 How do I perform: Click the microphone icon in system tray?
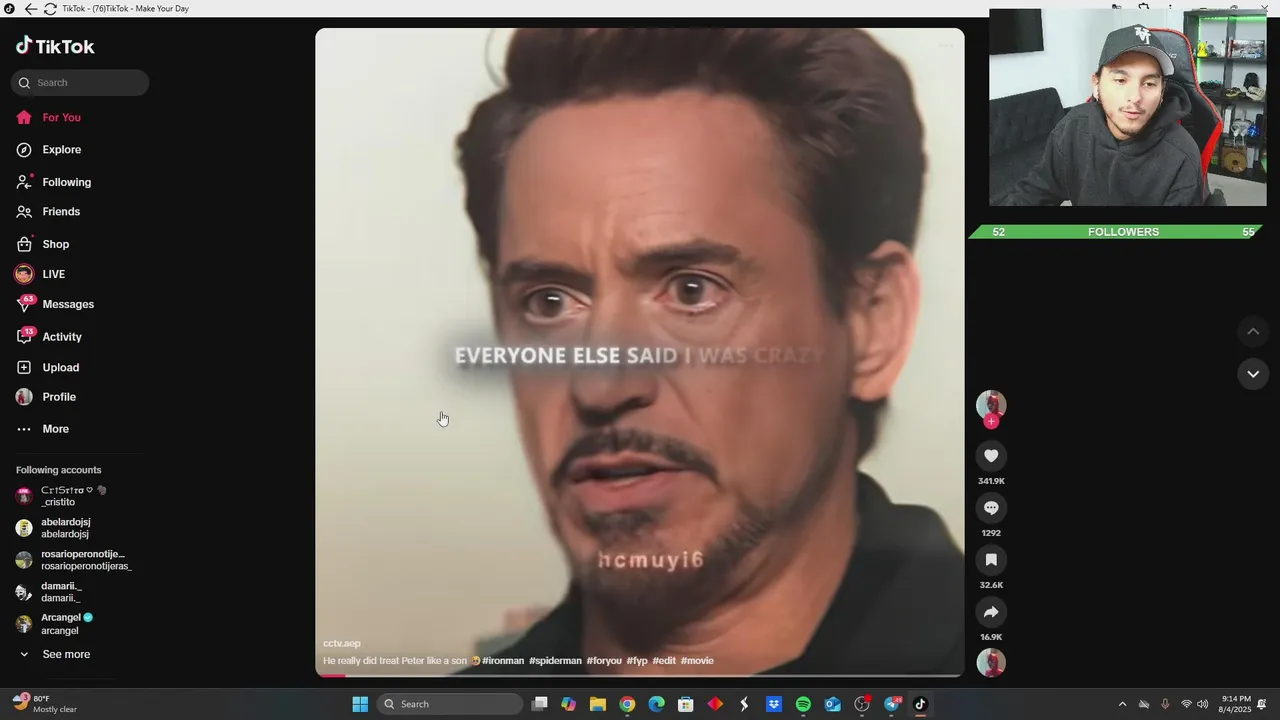pos(1165,704)
